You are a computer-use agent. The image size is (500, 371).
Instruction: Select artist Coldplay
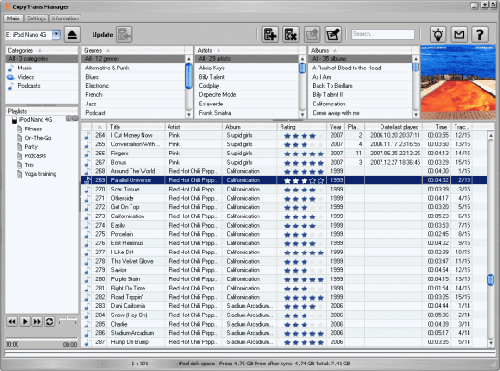[x=247, y=86]
